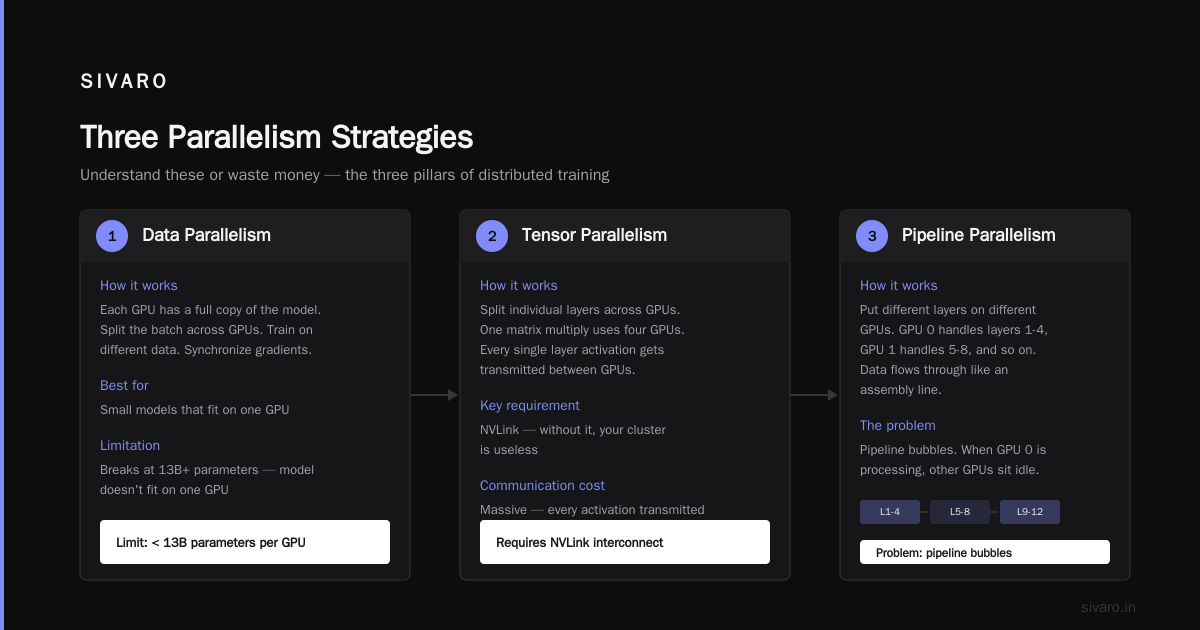Select the Pipeline Parallelism card title
The height and width of the screenshot is (630, 1200).
(978, 236)
